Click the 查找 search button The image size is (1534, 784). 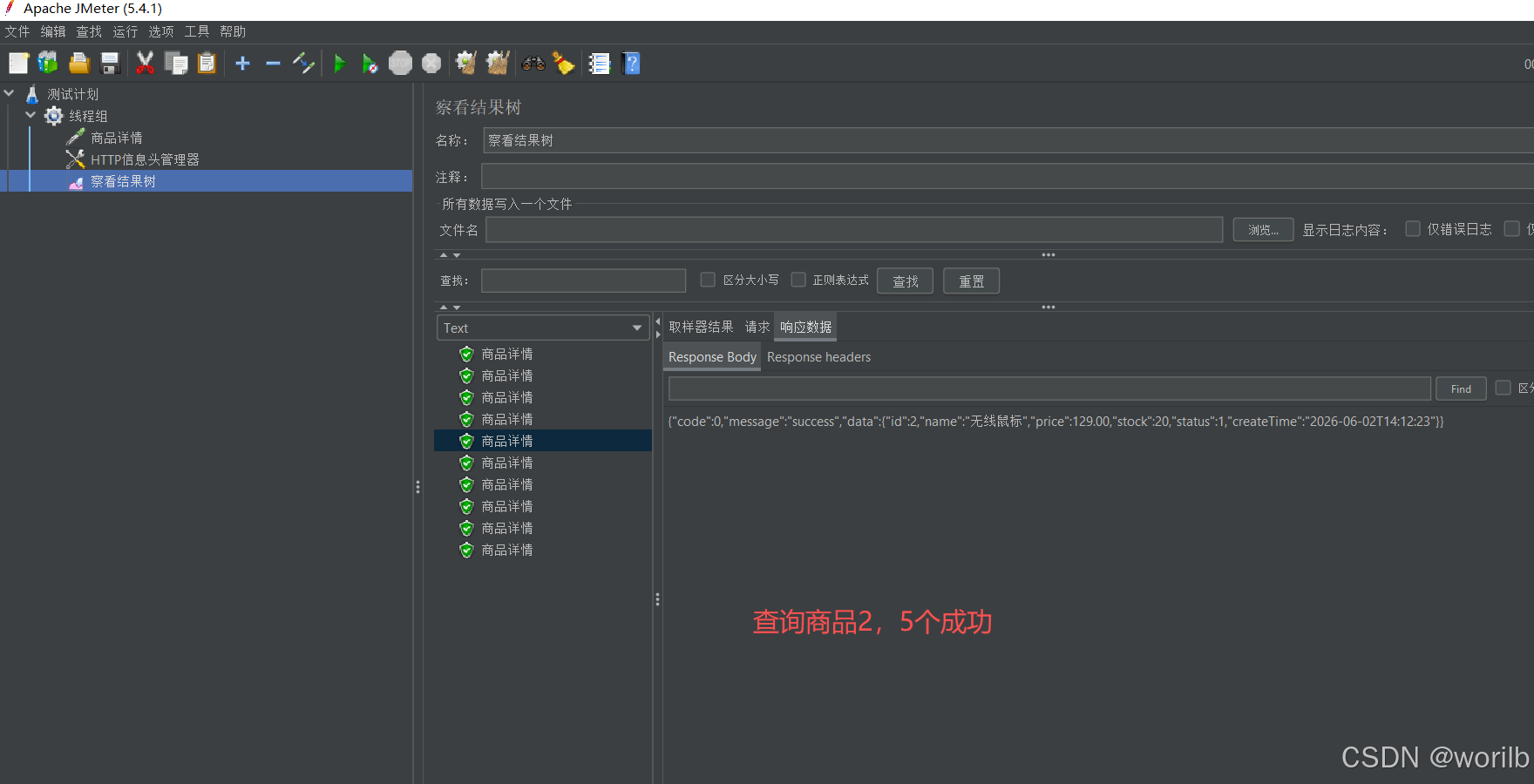[905, 281]
